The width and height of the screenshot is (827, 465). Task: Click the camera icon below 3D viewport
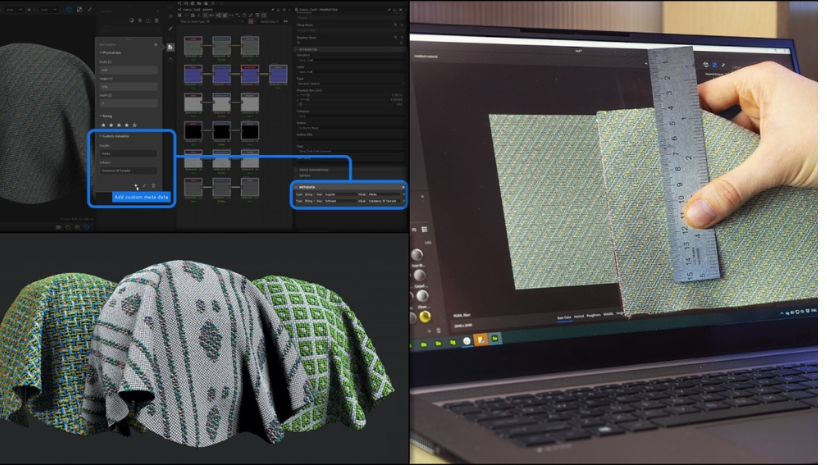point(58,227)
